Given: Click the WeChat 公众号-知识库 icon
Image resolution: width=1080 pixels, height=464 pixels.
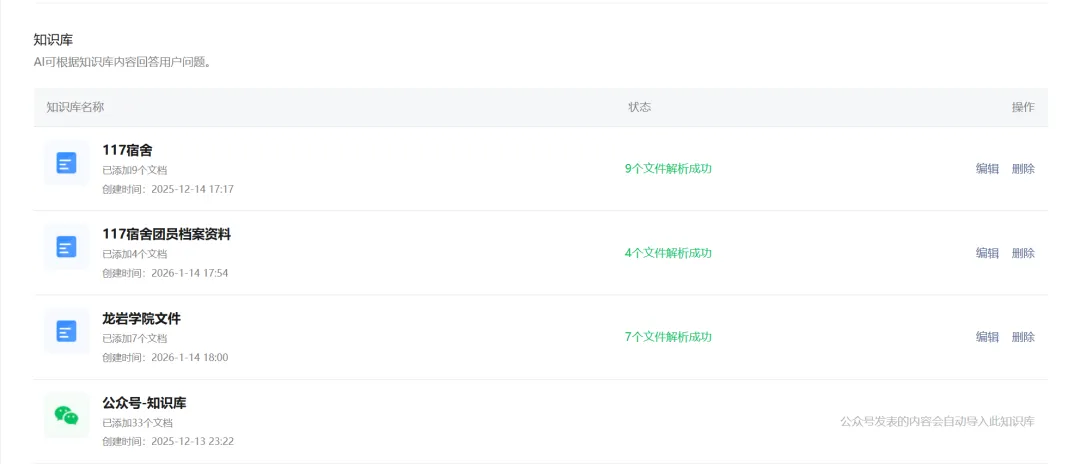Looking at the screenshot, I should [x=66, y=415].
